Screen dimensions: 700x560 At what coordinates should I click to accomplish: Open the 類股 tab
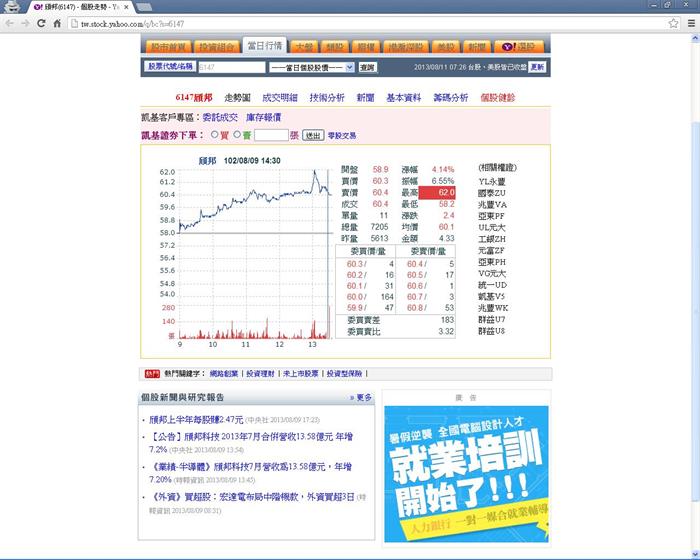tap(335, 47)
